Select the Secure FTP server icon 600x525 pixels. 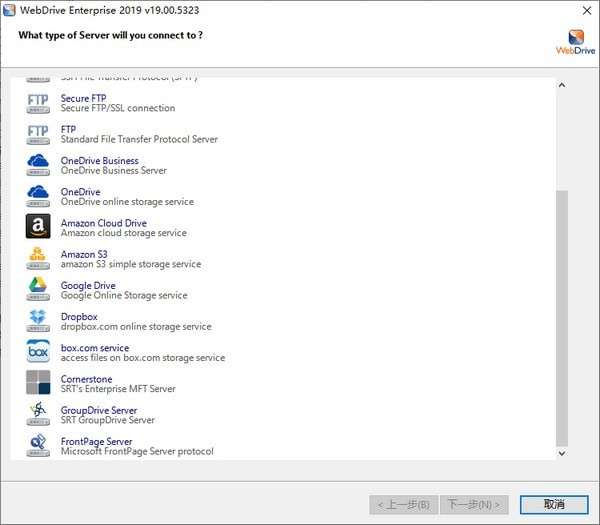pyautogui.click(x=38, y=103)
